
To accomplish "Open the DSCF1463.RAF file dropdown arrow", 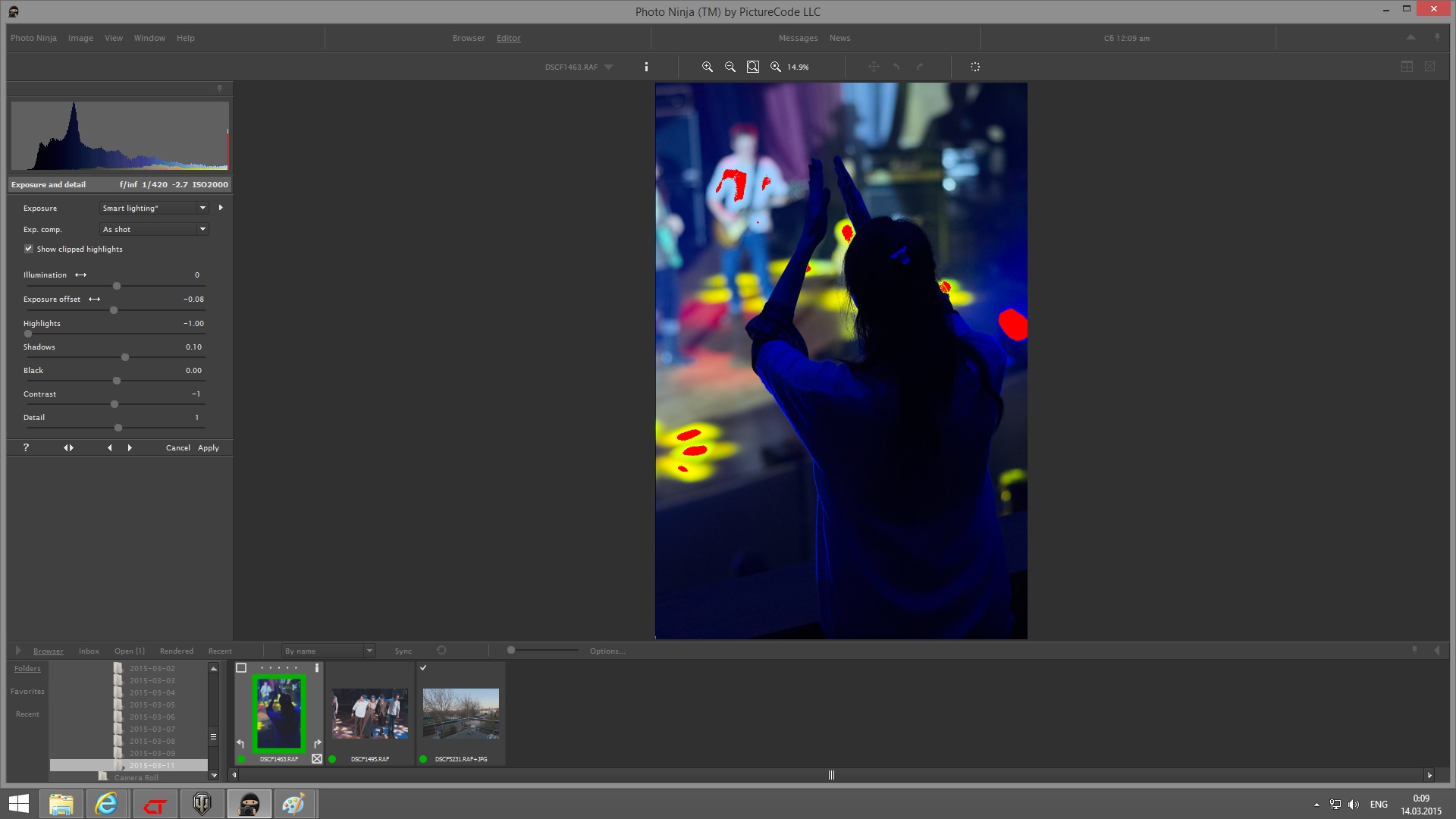I will point(608,67).
